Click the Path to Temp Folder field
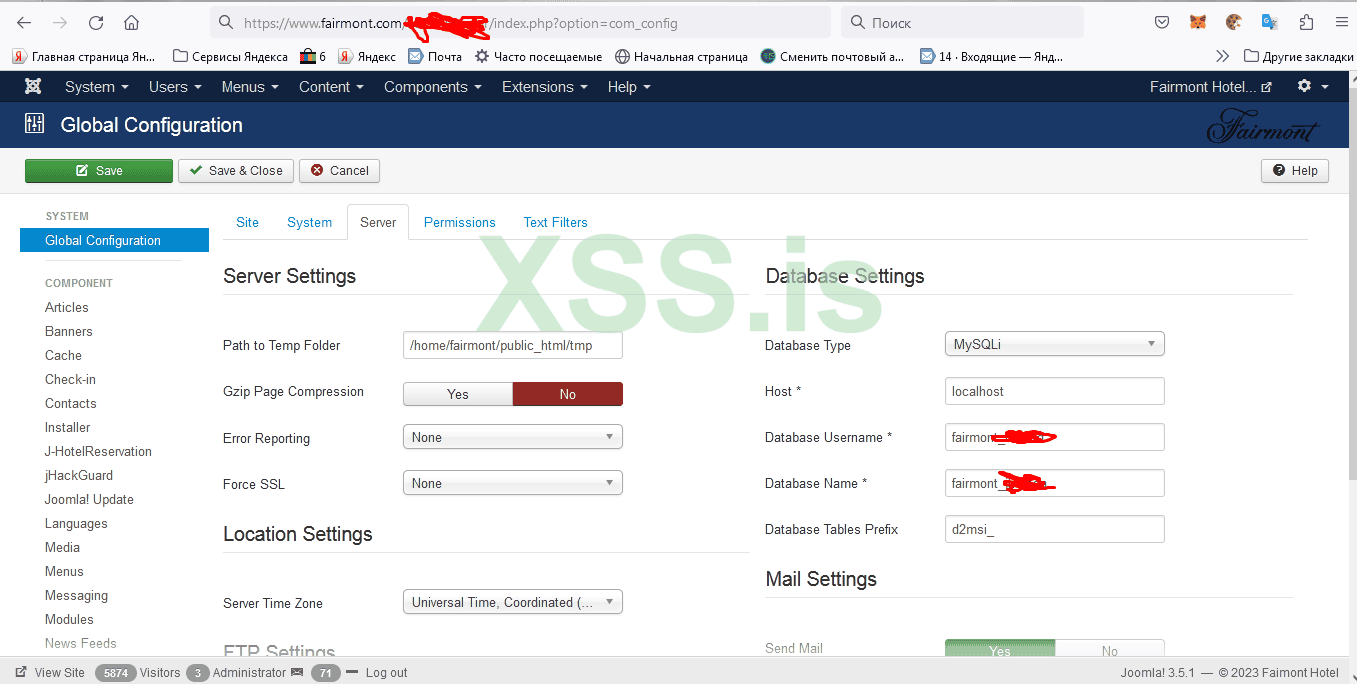The width and height of the screenshot is (1357, 684). pos(513,345)
